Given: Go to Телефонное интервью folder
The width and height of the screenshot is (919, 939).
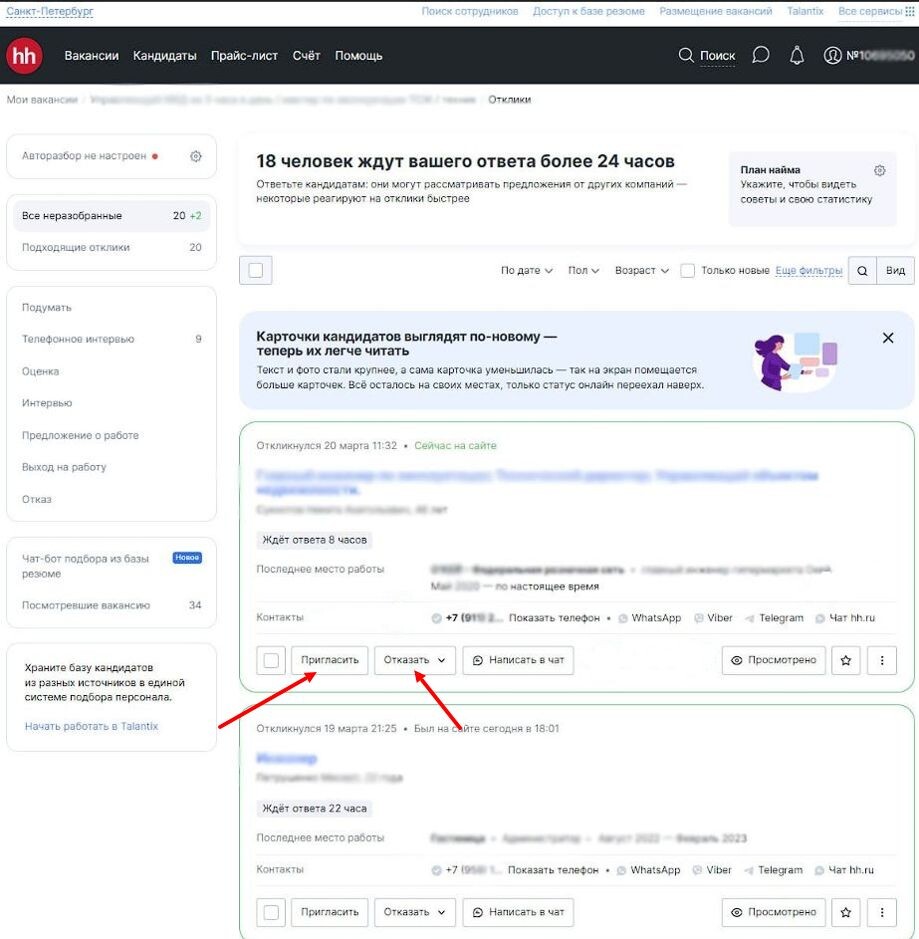Looking at the screenshot, I should 78,339.
